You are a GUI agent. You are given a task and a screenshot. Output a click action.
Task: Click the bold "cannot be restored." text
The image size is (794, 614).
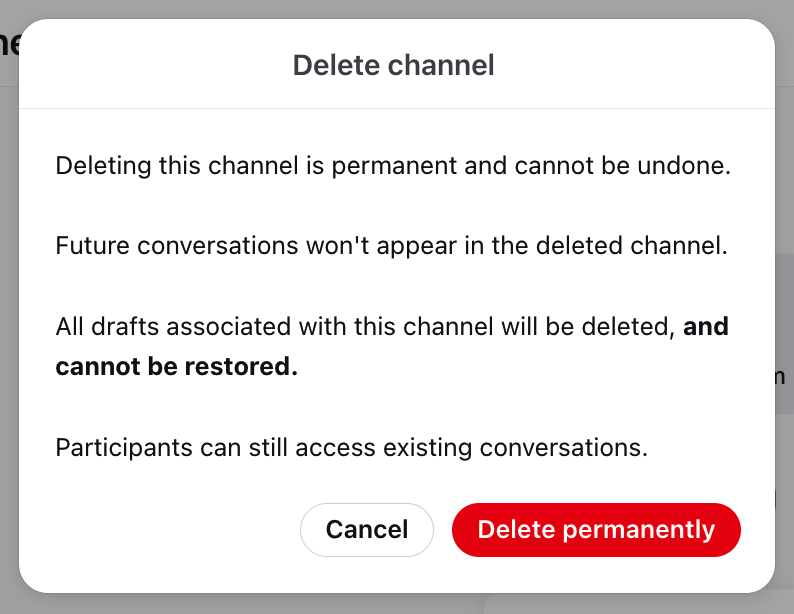click(x=177, y=366)
